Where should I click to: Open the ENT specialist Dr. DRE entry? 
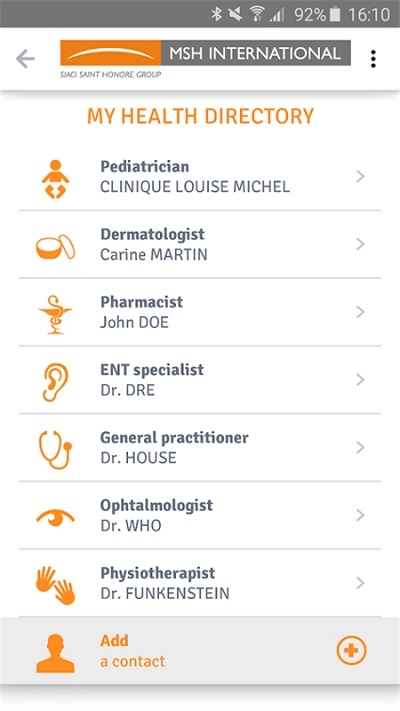(x=200, y=380)
